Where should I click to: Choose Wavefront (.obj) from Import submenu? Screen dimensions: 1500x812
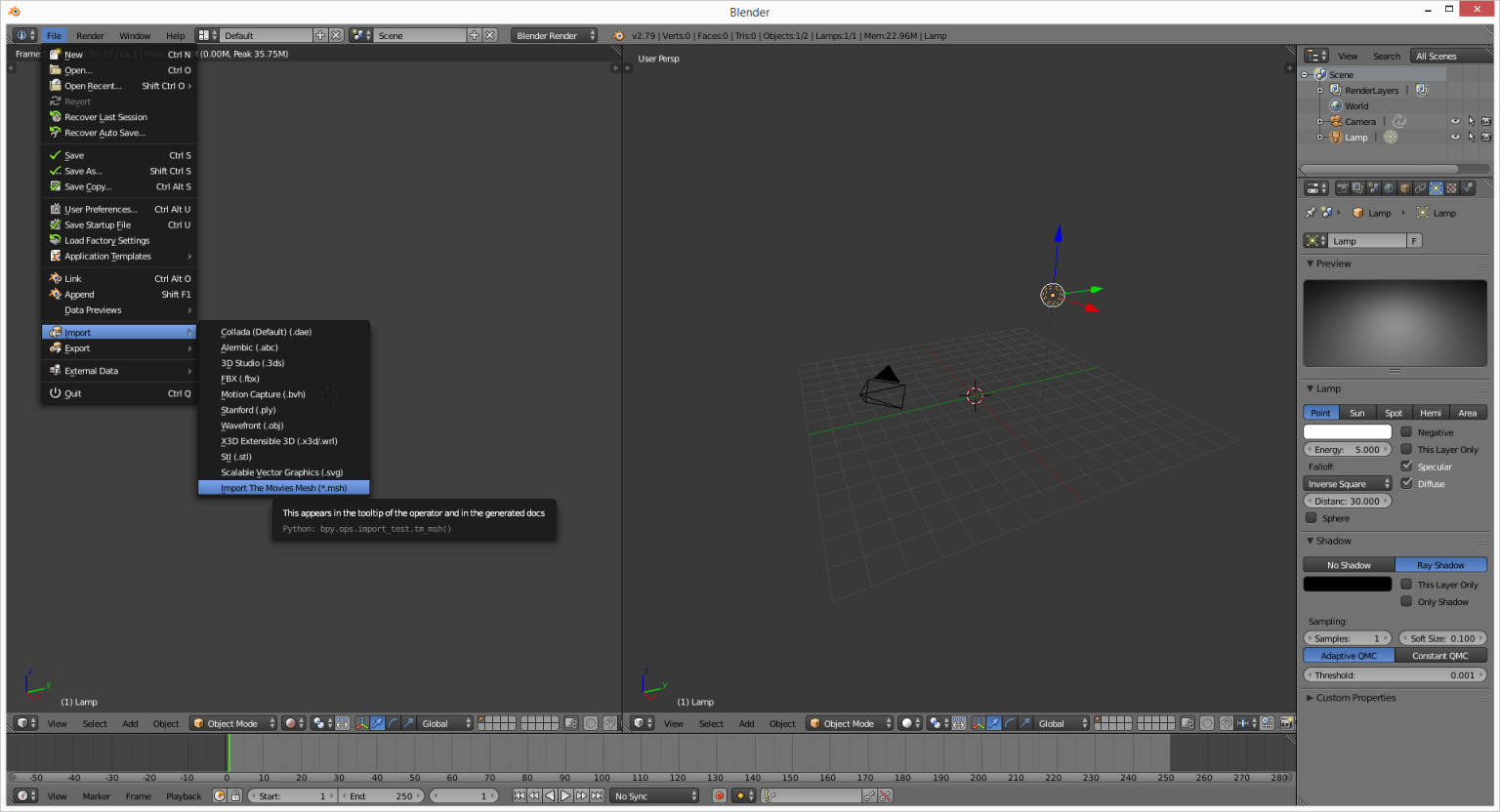[x=283, y=426]
